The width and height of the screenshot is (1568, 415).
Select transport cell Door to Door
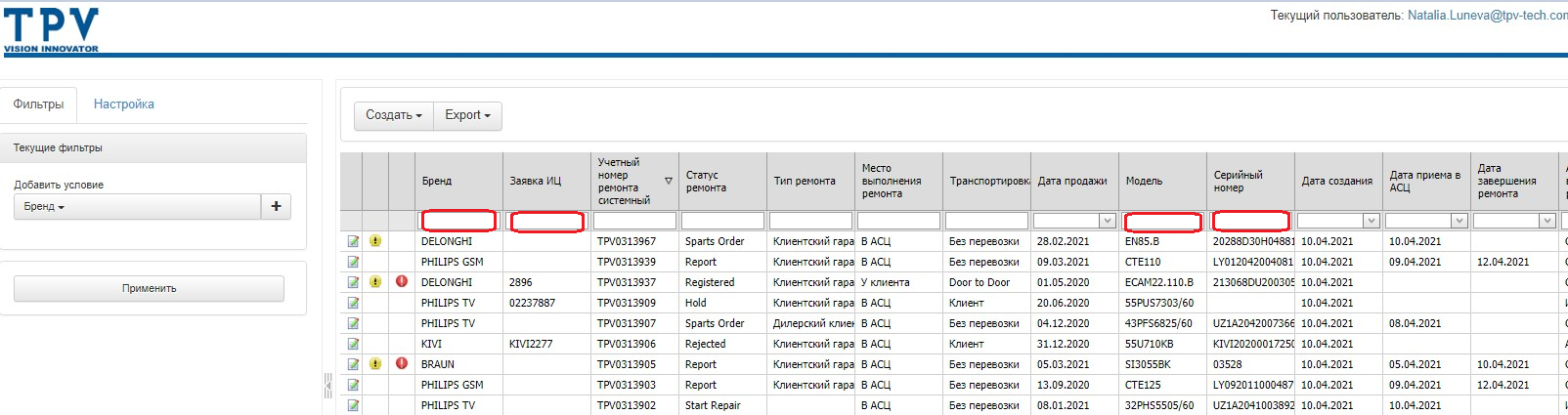pyautogui.click(x=986, y=282)
